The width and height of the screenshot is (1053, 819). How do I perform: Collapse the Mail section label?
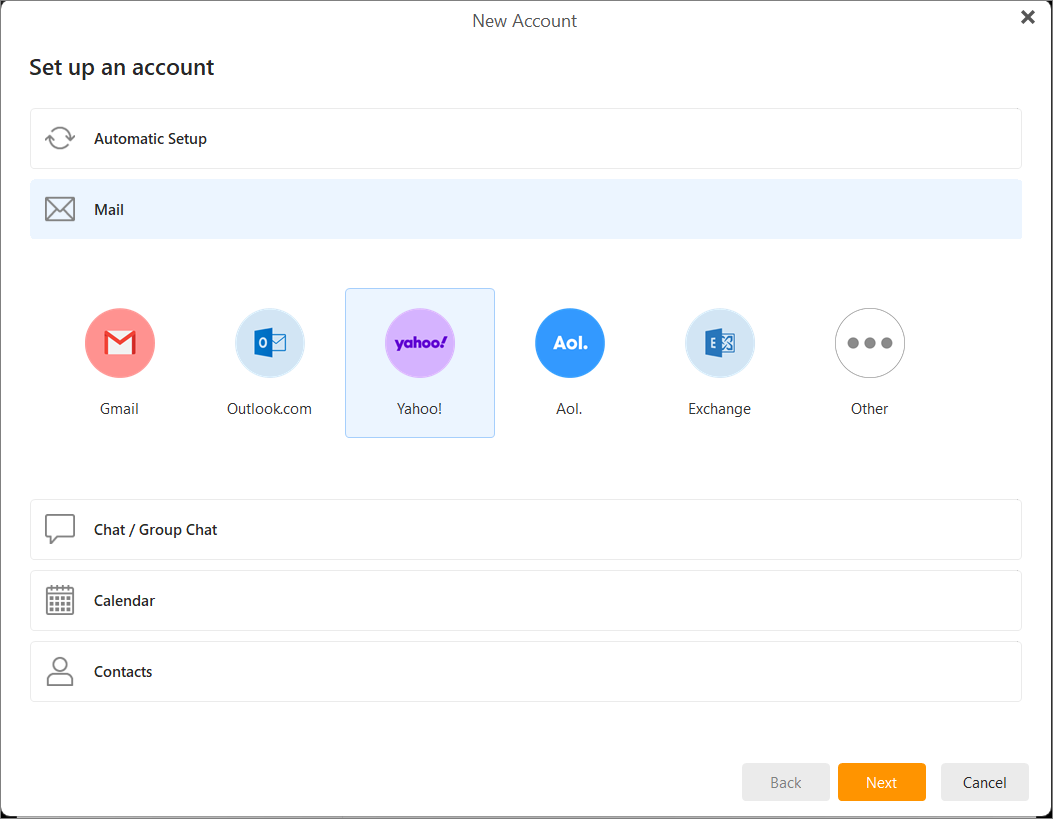109,209
